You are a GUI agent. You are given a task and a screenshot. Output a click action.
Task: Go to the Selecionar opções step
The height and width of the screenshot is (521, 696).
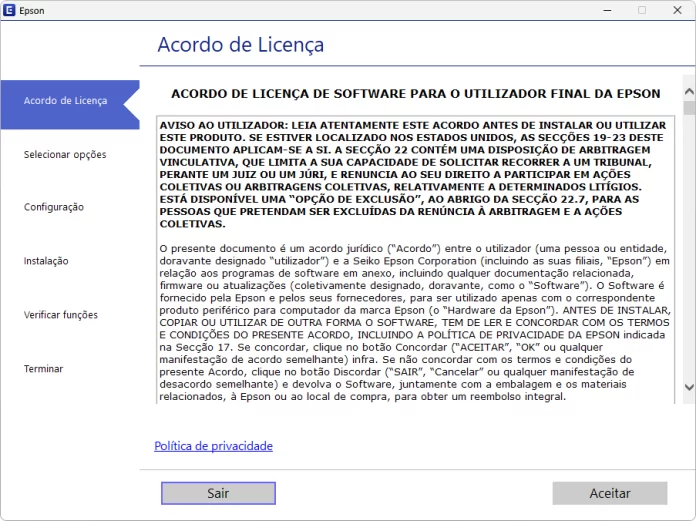point(65,155)
